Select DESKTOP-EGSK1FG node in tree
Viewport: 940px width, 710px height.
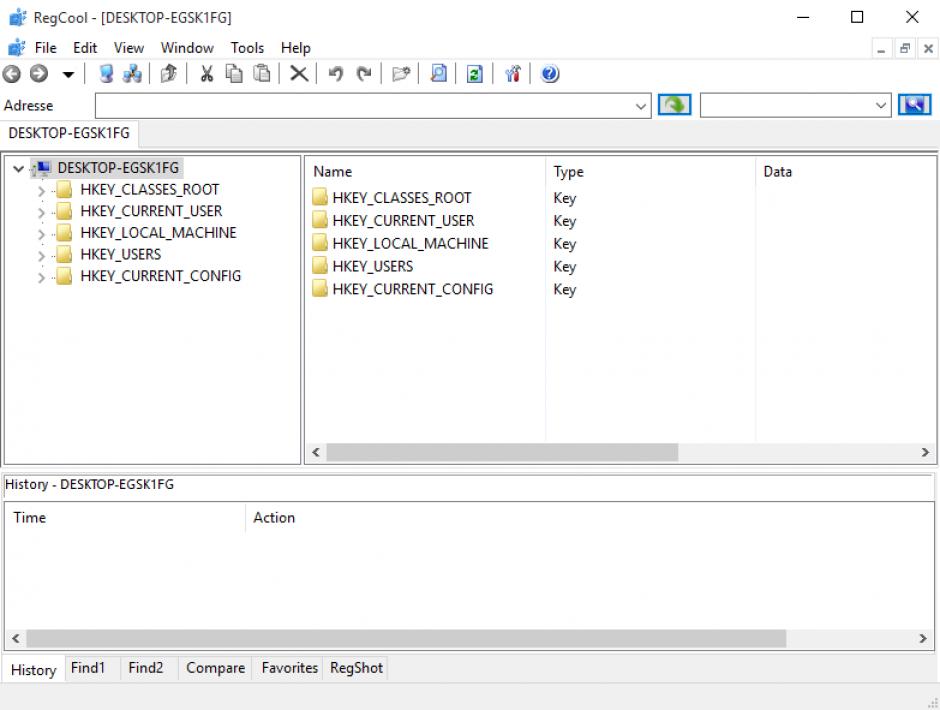(118, 168)
